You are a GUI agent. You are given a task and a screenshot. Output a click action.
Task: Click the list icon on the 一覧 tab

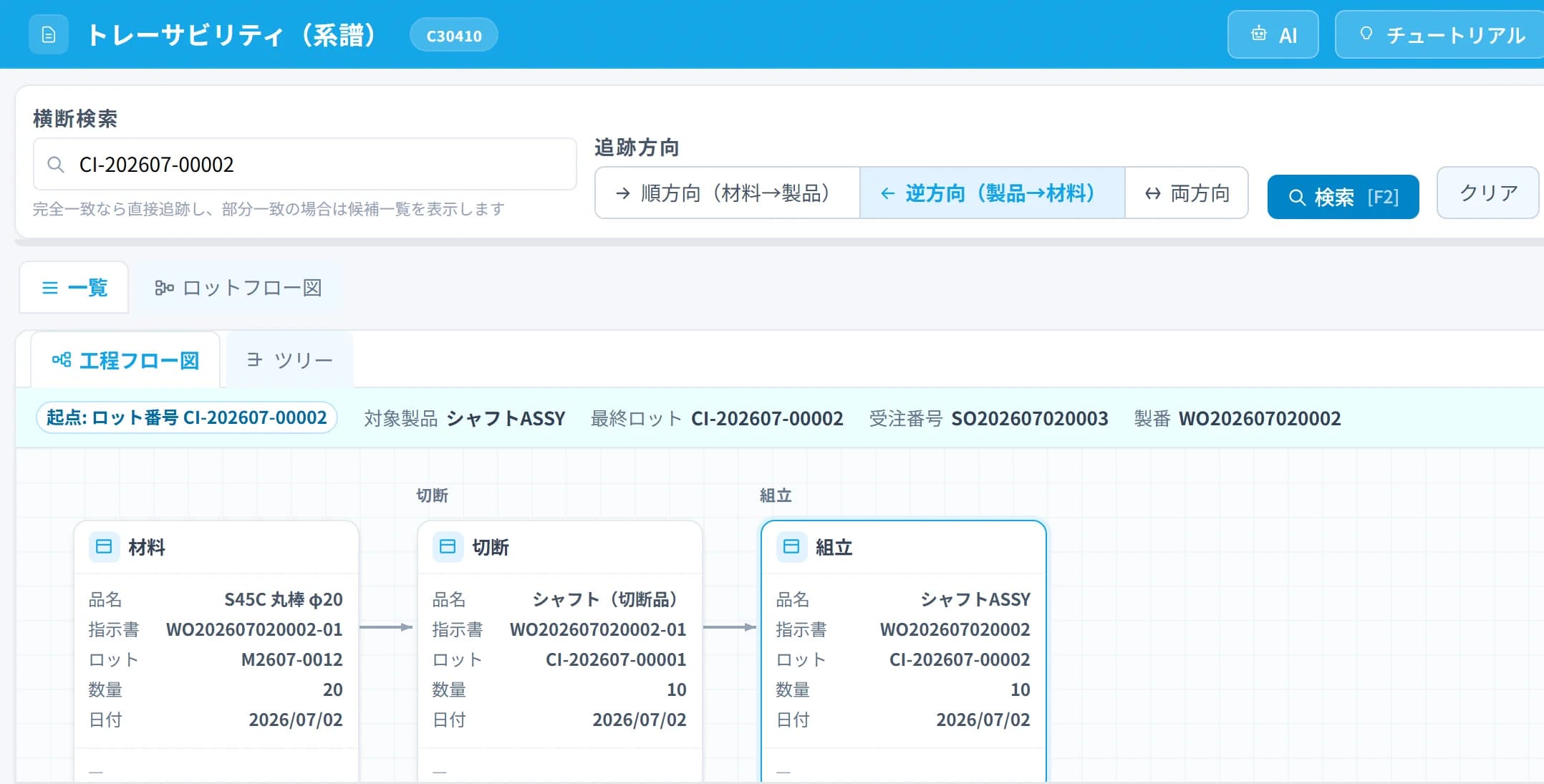50,288
